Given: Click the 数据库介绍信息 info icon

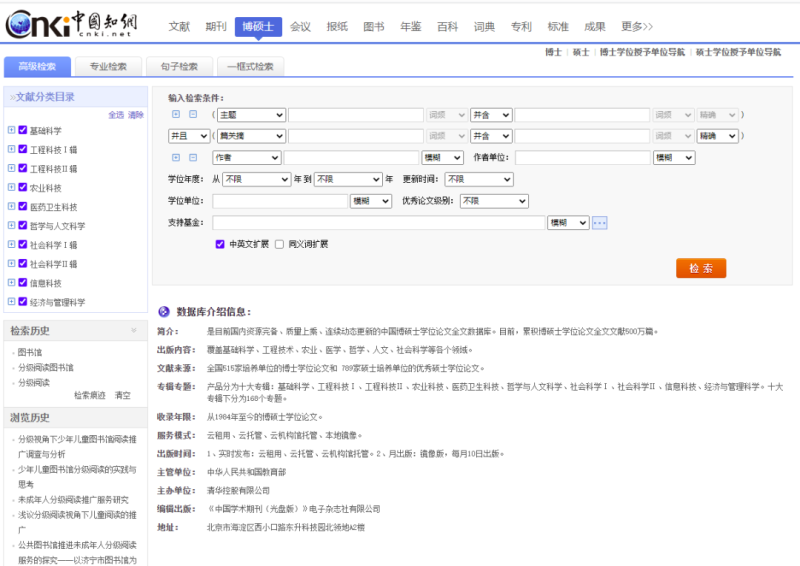Looking at the screenshot, I should pos(164,312).
